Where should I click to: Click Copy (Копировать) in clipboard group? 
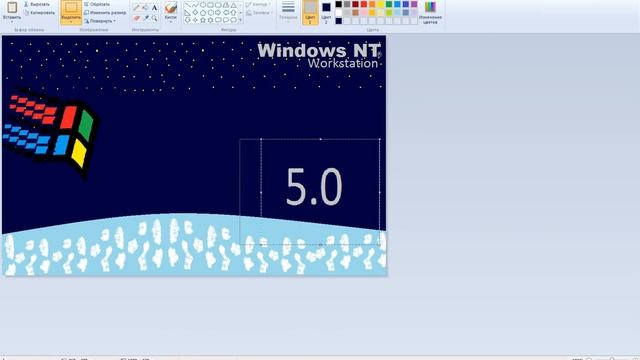(x=39, y=13)
